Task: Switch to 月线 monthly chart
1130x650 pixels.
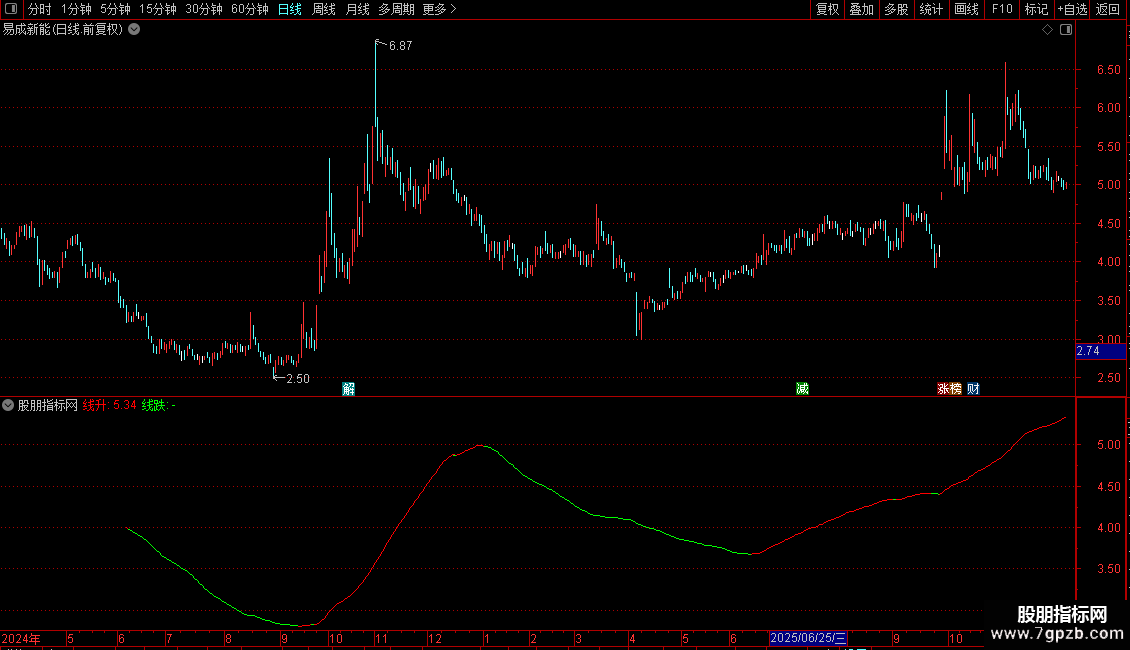Action: pyautogui.click(x=357, y=9)
